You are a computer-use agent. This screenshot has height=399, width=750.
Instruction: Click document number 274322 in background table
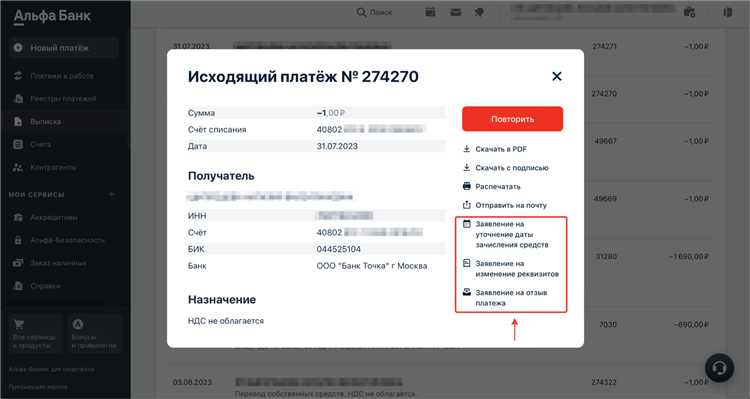click(604, 382)
